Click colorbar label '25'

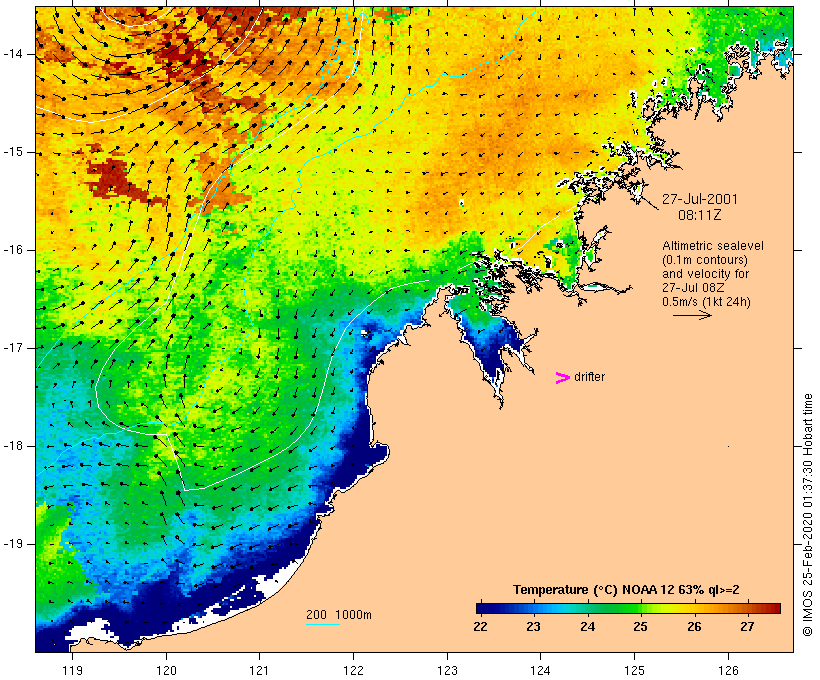(x=641, y=627)
